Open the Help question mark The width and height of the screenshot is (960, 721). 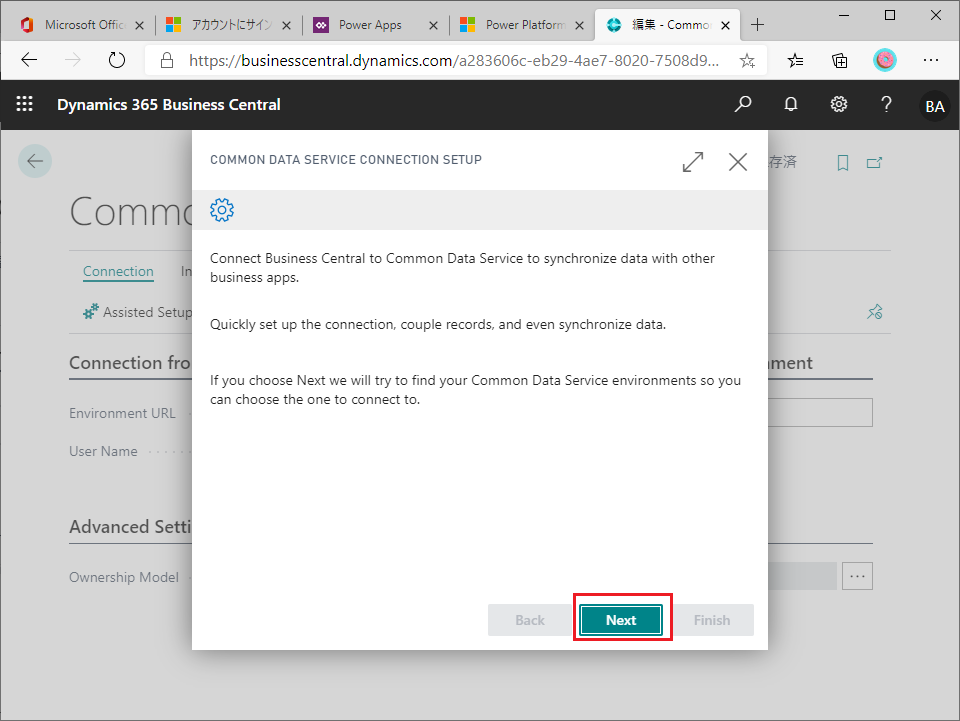click(x=886, y=104)
